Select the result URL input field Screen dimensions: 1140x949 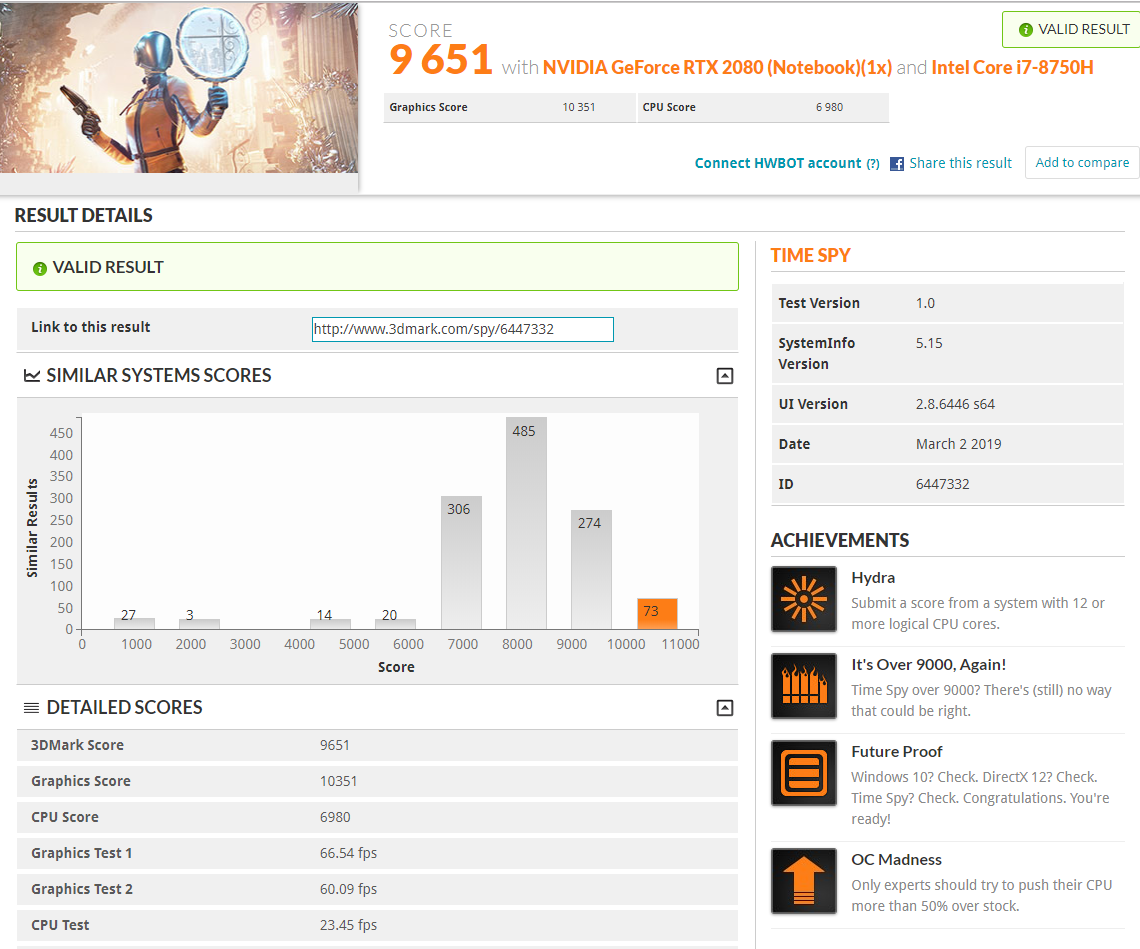click(x=463, y=329)
